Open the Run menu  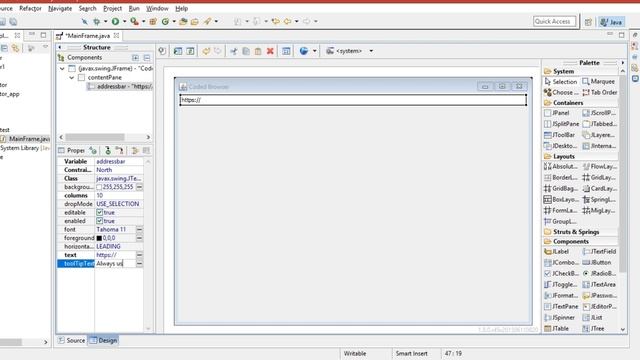coord(134,8)
